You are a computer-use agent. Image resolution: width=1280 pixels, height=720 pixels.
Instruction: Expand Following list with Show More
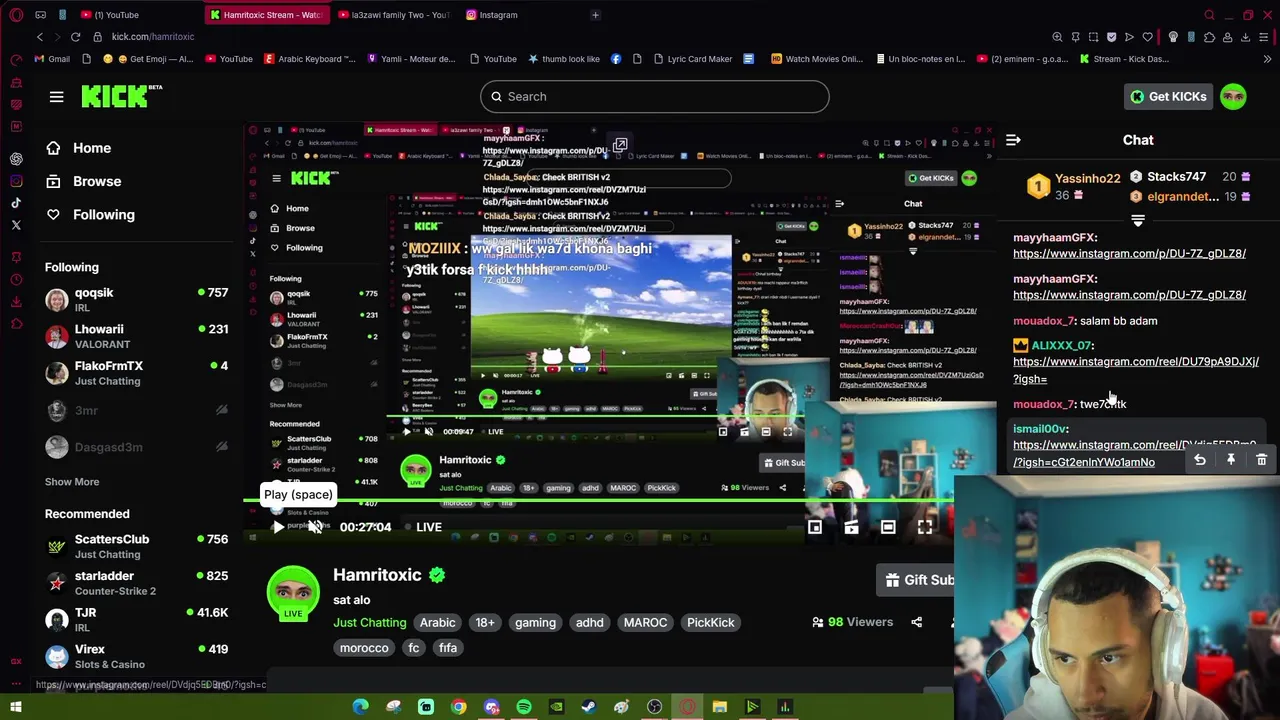(x=72, y=481)
